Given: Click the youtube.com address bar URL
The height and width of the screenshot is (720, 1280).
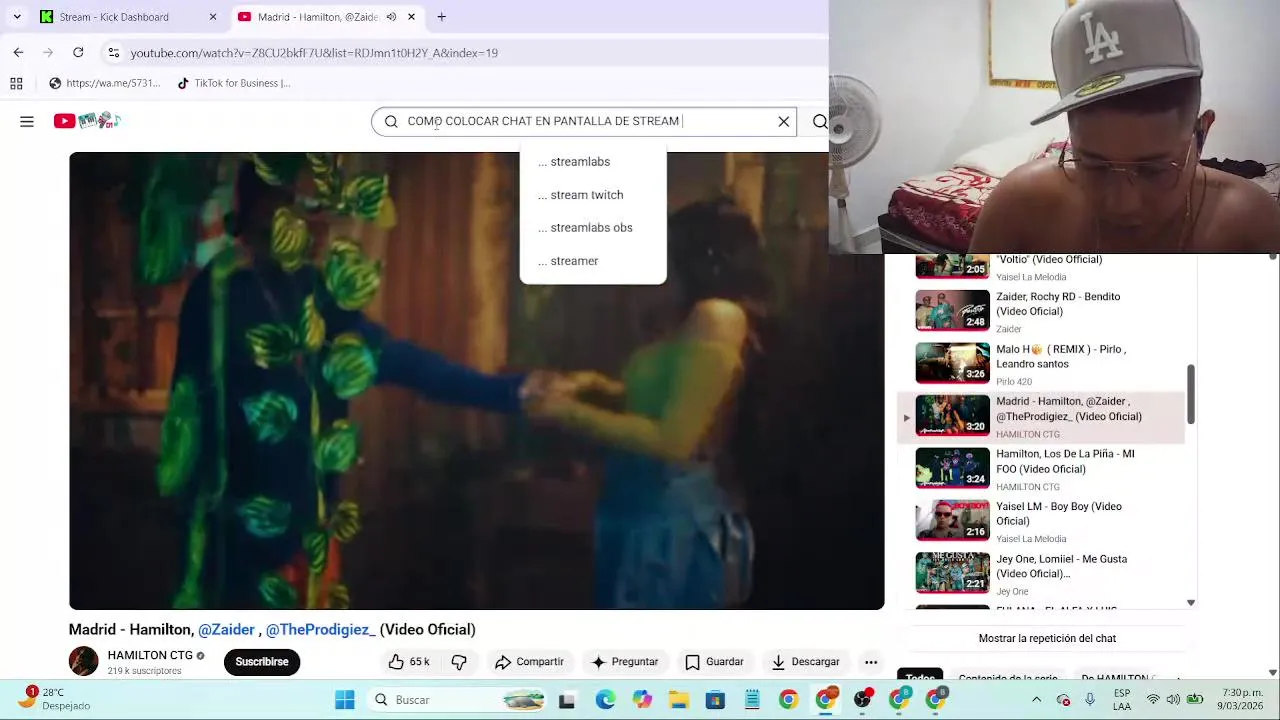Looking at the screenshot, I should tap(314, 53).
